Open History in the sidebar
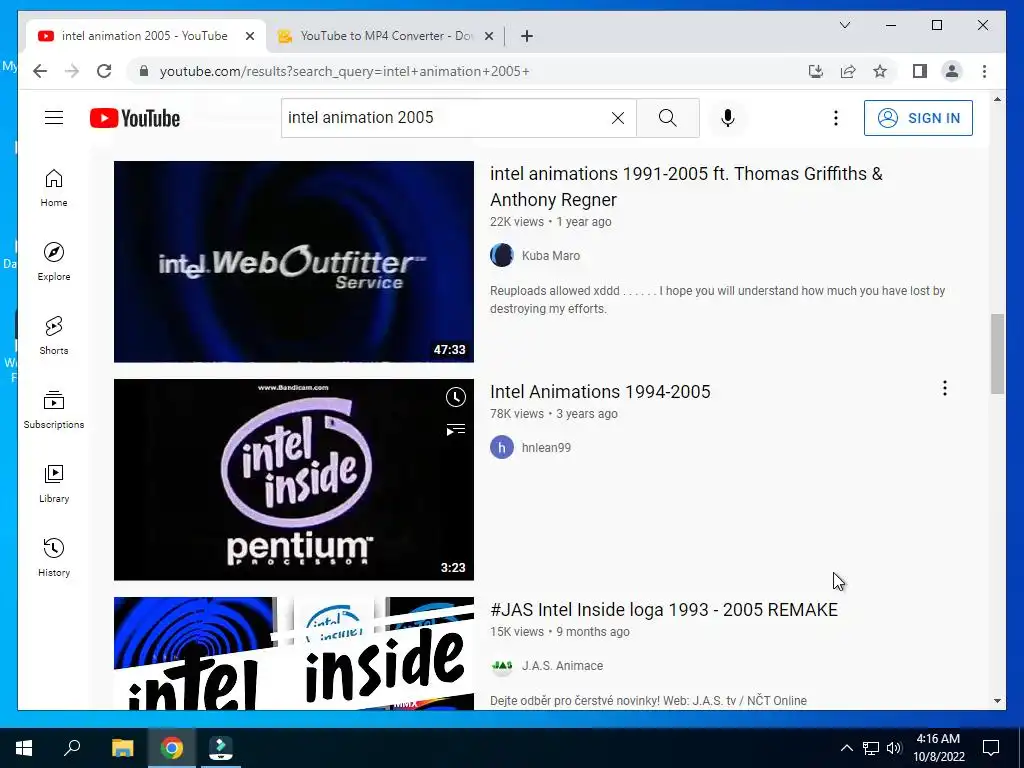This screenshot has height=768, width=1024. (54, 558)
